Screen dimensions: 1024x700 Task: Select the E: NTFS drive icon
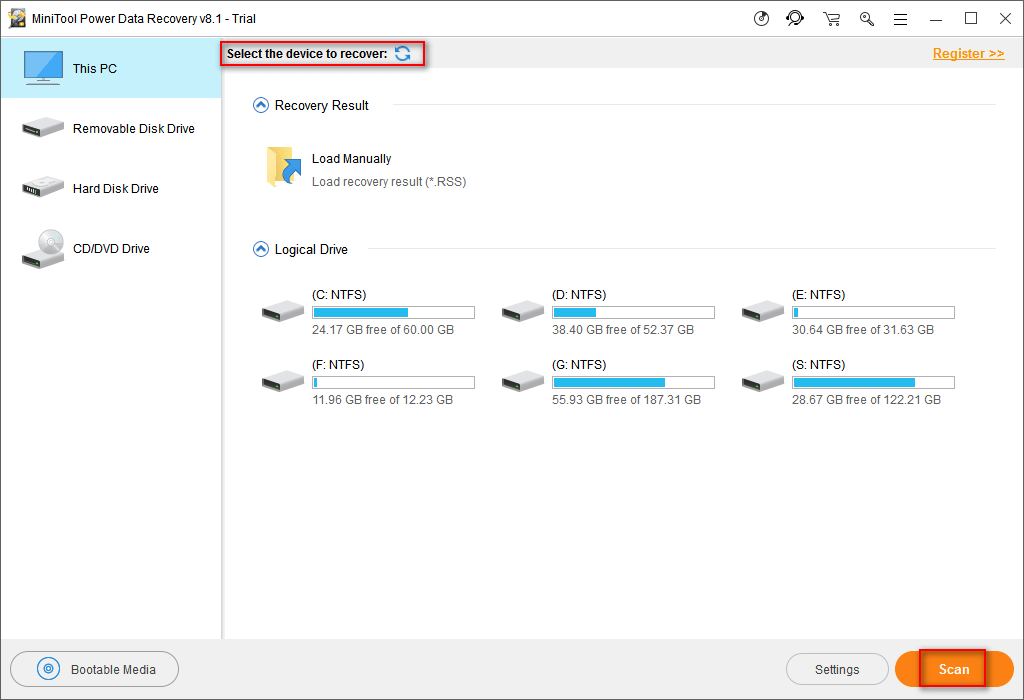763,311
